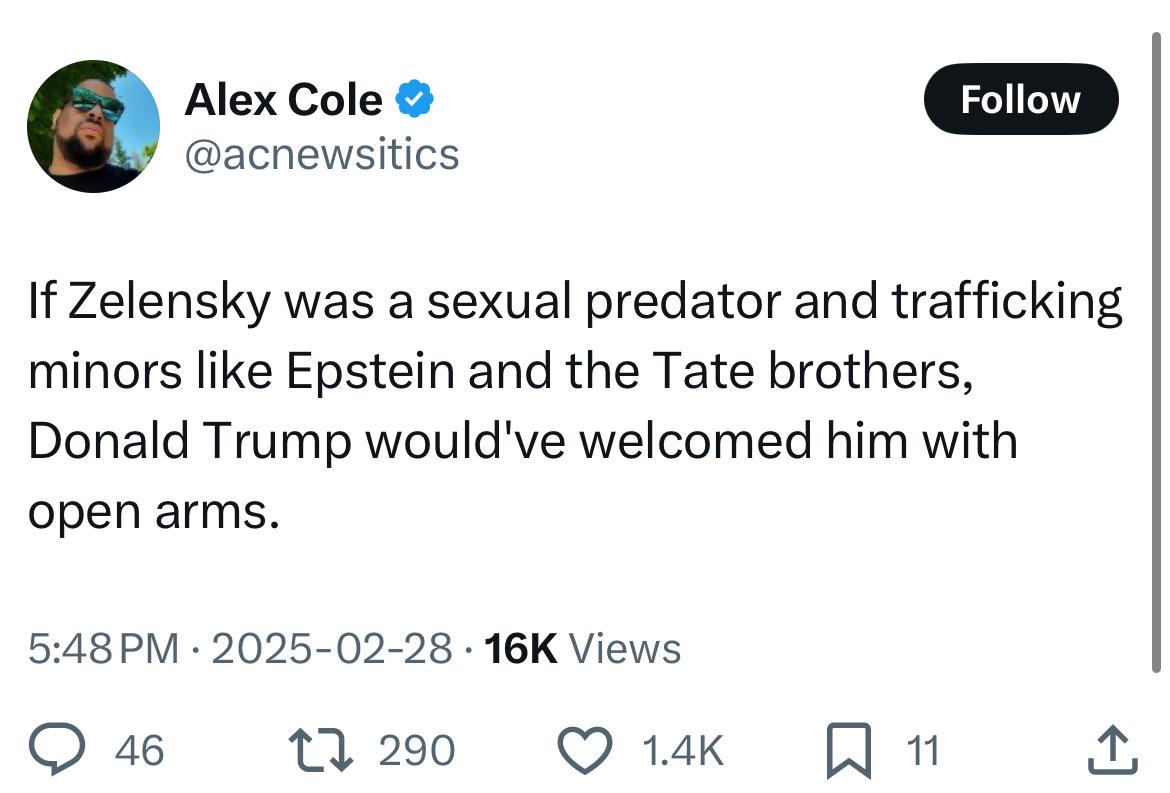Image resolution: width=1170 pixels, height=793 pixels.
Task: Click the tweet's last line "open arms."
Action: (154, 513)
